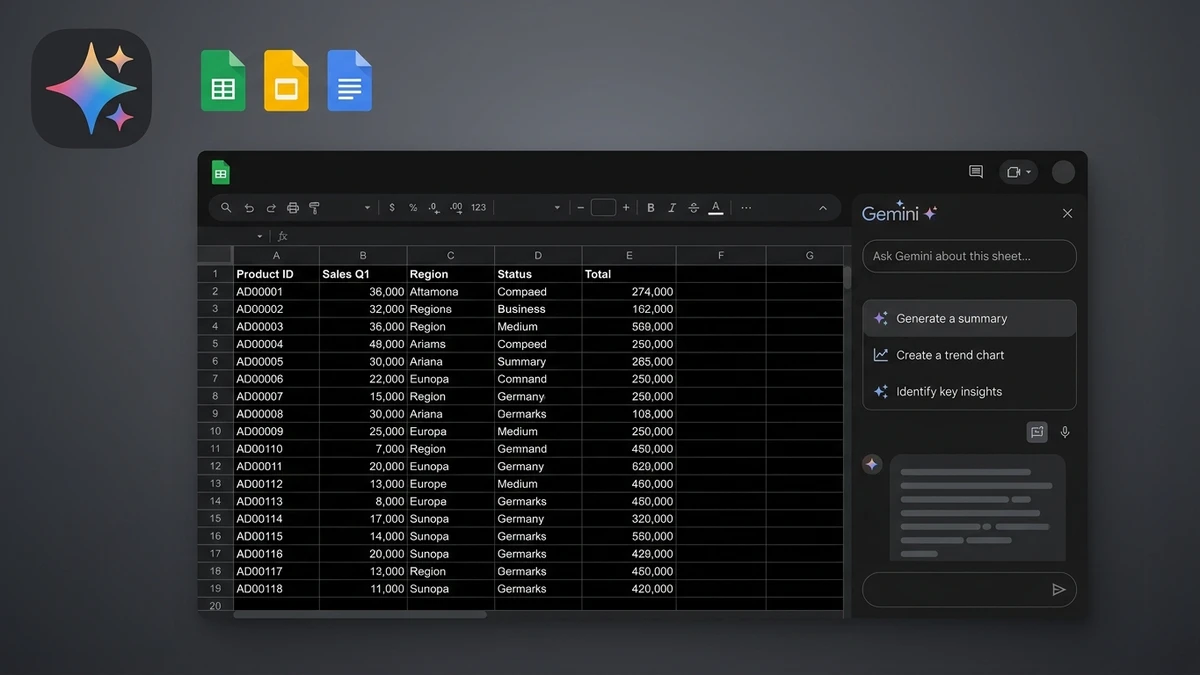
Task: Toggle italic formatting
Action: pyautogui.click(x=672, y=208)
